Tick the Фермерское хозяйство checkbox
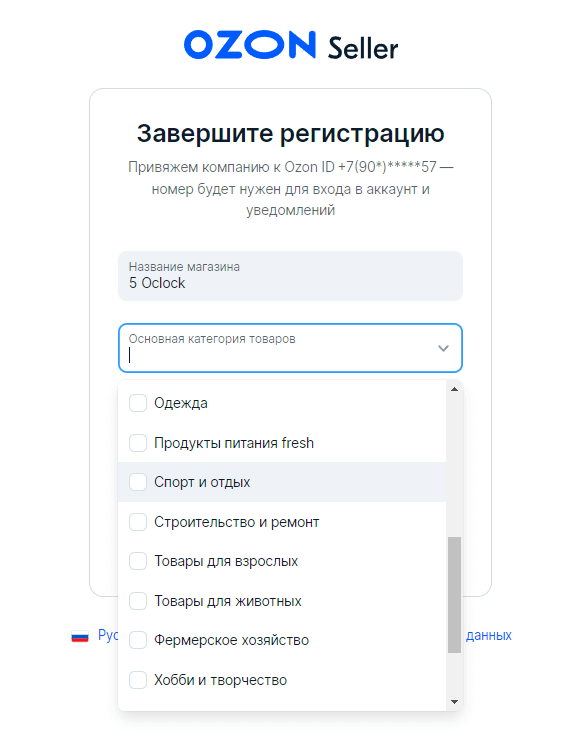This screenshot has height=744, width=575. point(138,640)
